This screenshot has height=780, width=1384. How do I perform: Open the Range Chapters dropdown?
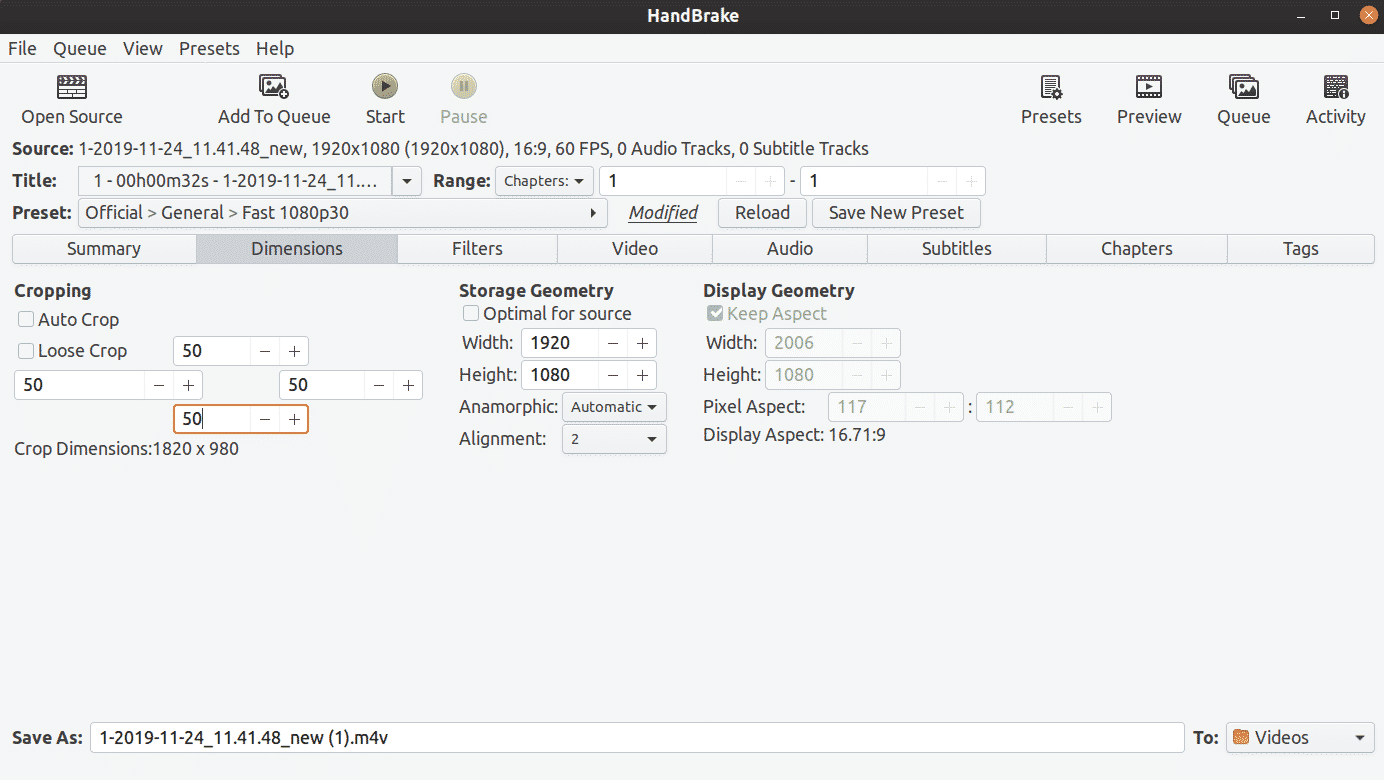pyautogui.click(x=544, y=181)
